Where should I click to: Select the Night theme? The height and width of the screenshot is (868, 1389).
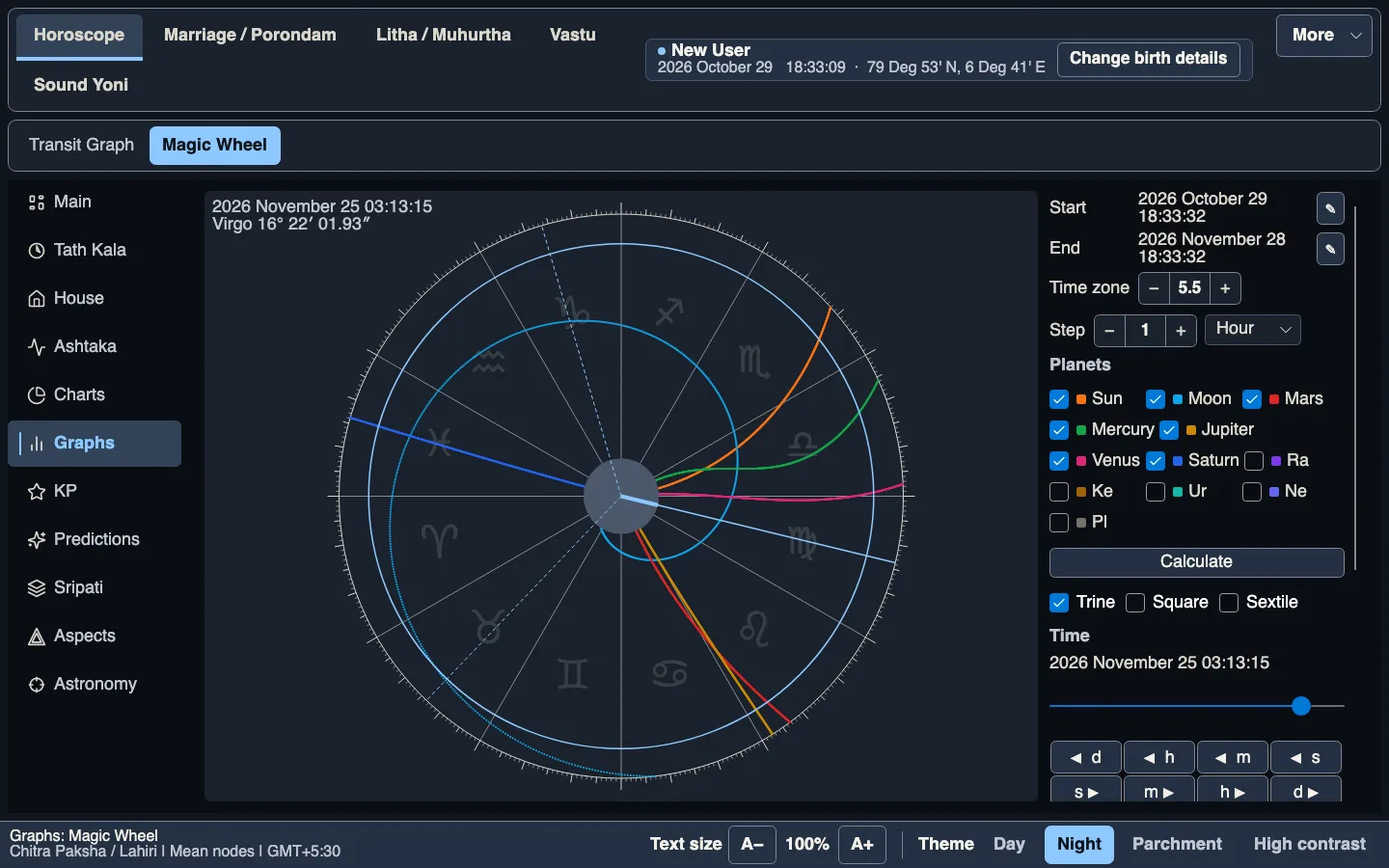pyautogui.click(x=1078, y=845)
